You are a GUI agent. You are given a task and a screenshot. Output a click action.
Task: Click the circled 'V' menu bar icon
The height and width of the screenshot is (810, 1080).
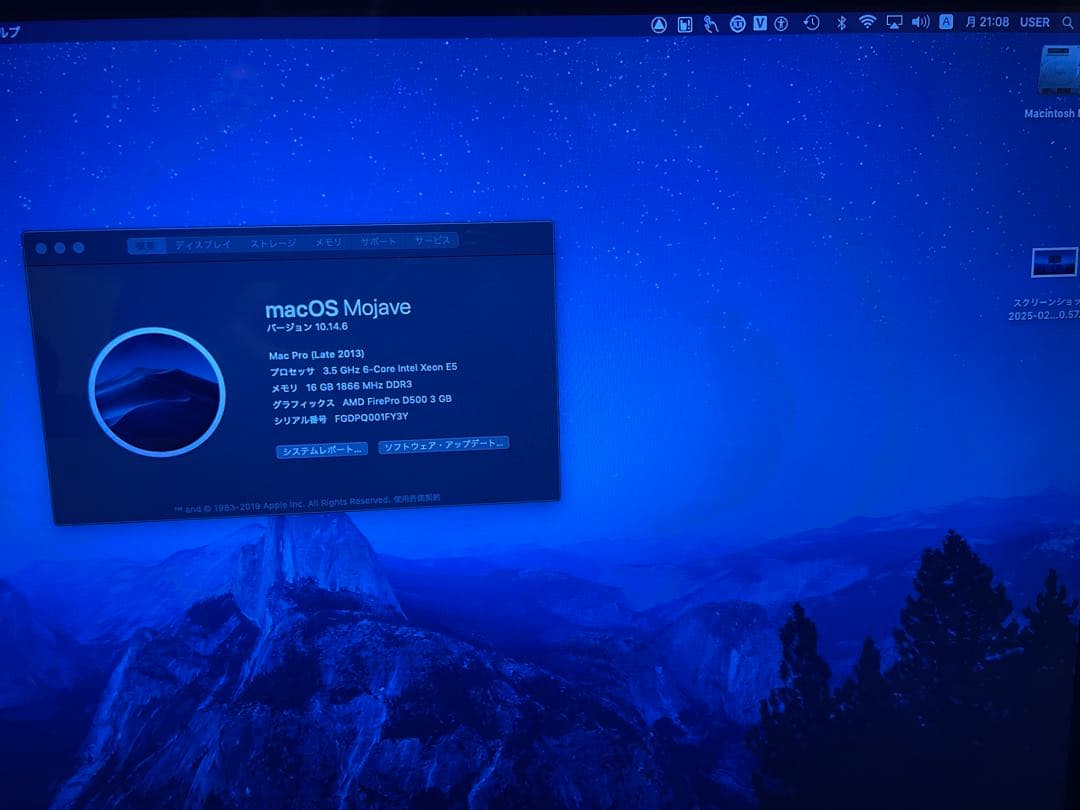point(760,22)
